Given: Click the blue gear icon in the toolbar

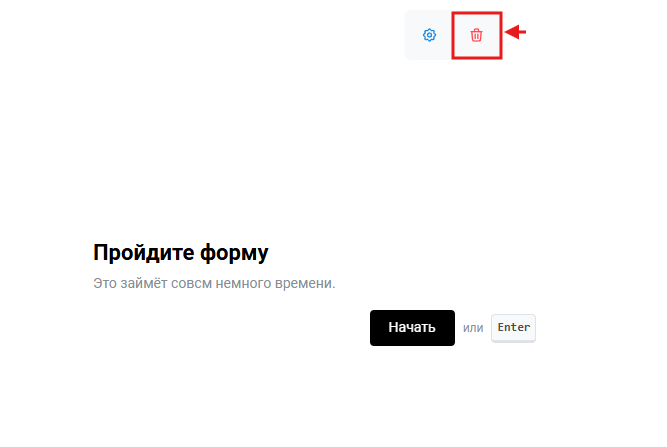Looking at the screenshot, I should click(x=429, y=35).
